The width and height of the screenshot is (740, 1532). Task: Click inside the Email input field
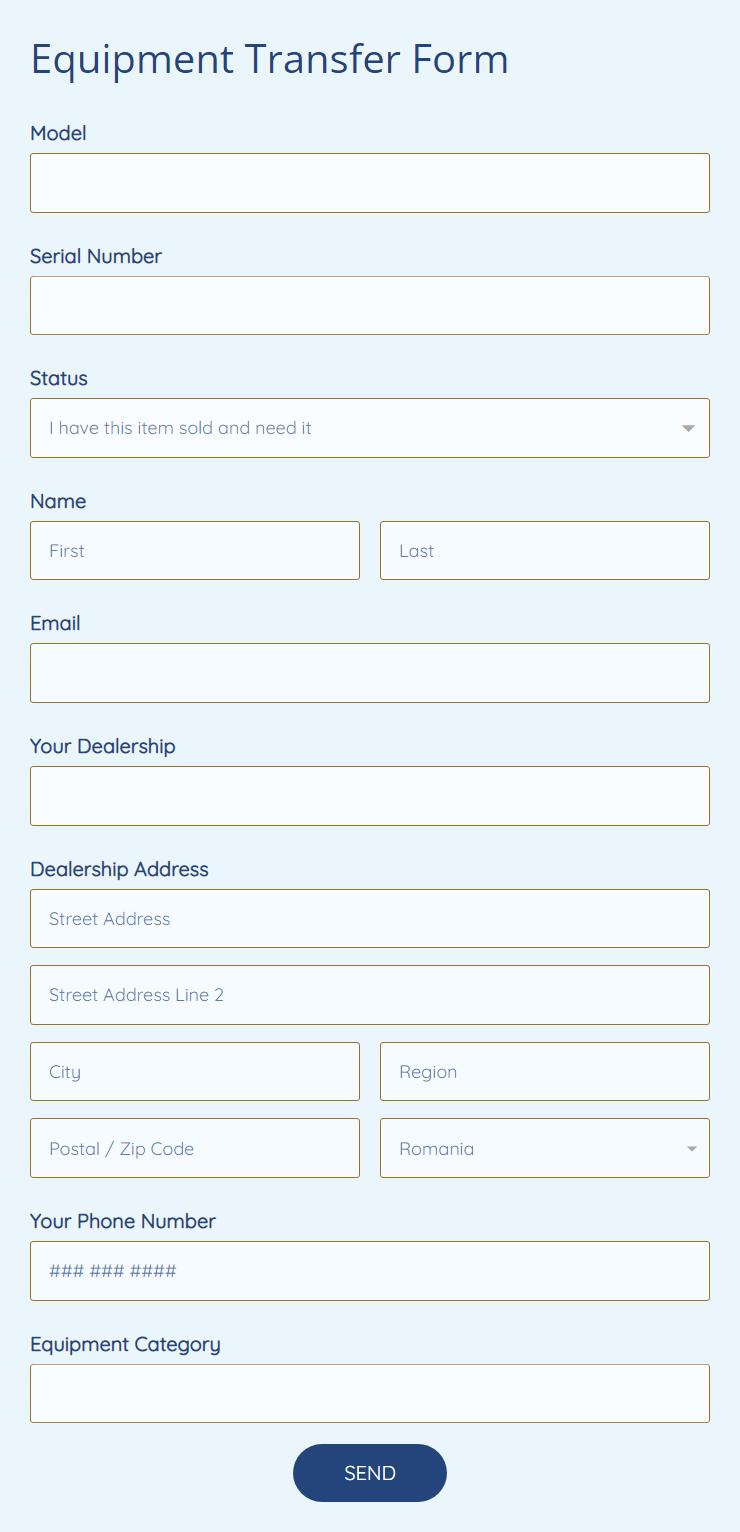coord(370,672)
